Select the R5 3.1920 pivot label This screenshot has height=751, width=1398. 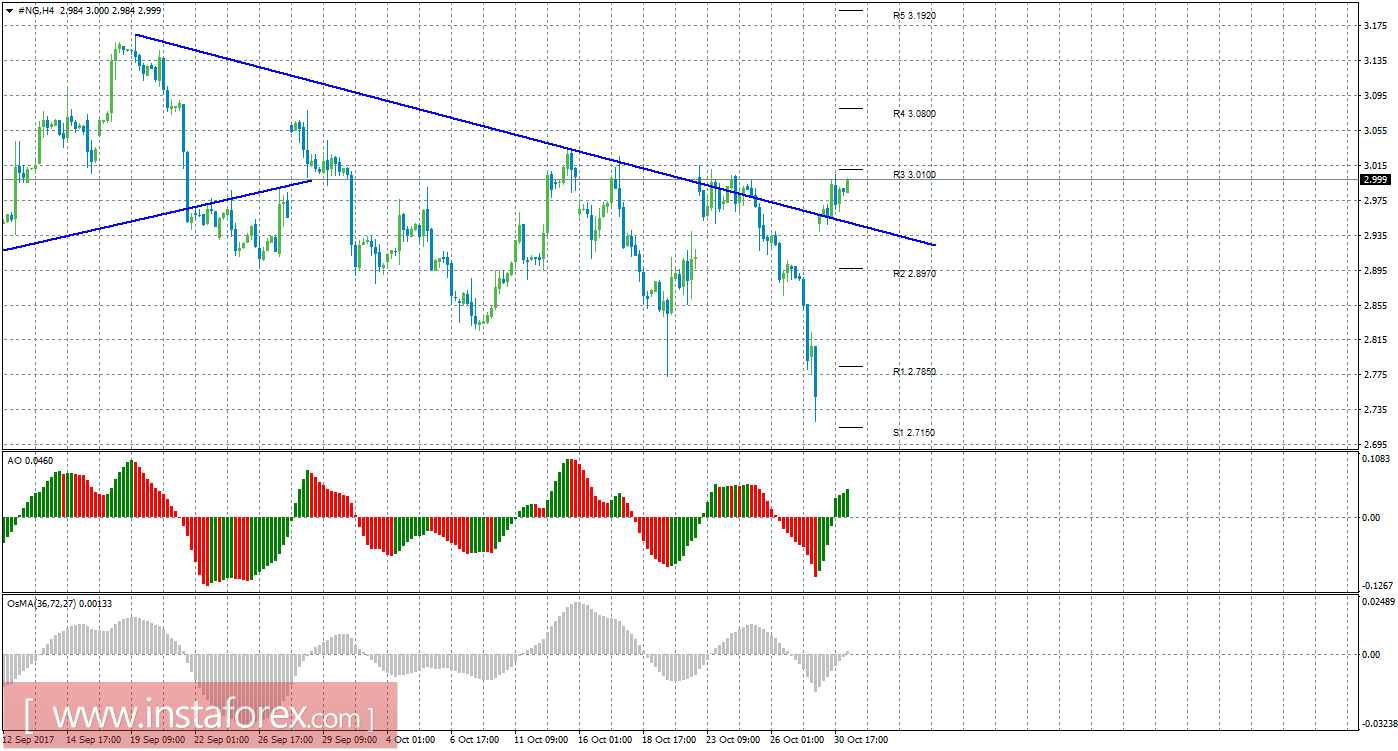(x=914, y=16)
